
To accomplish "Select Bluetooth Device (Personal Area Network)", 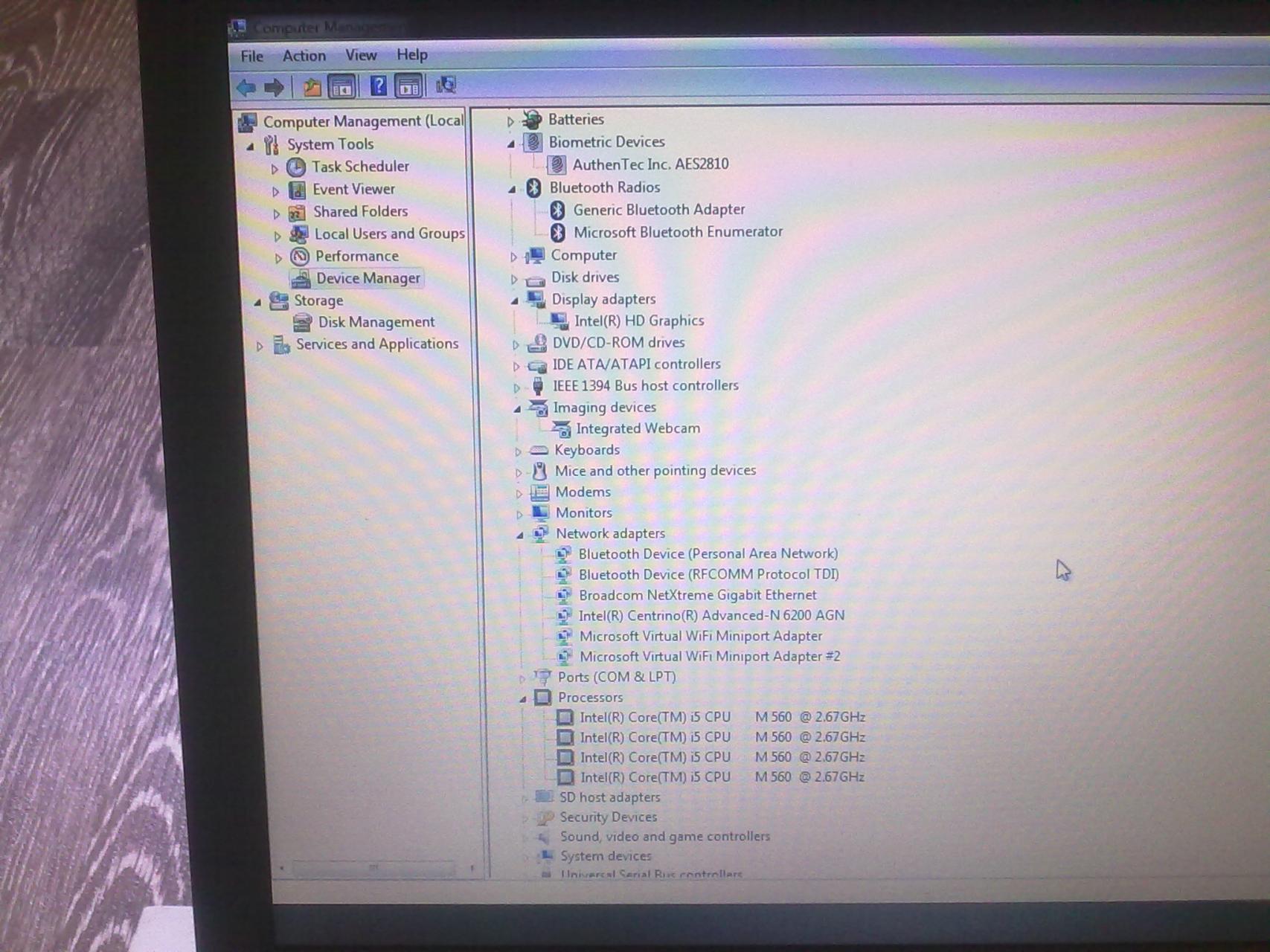I will pyautogui.click(x=708, y=553).
